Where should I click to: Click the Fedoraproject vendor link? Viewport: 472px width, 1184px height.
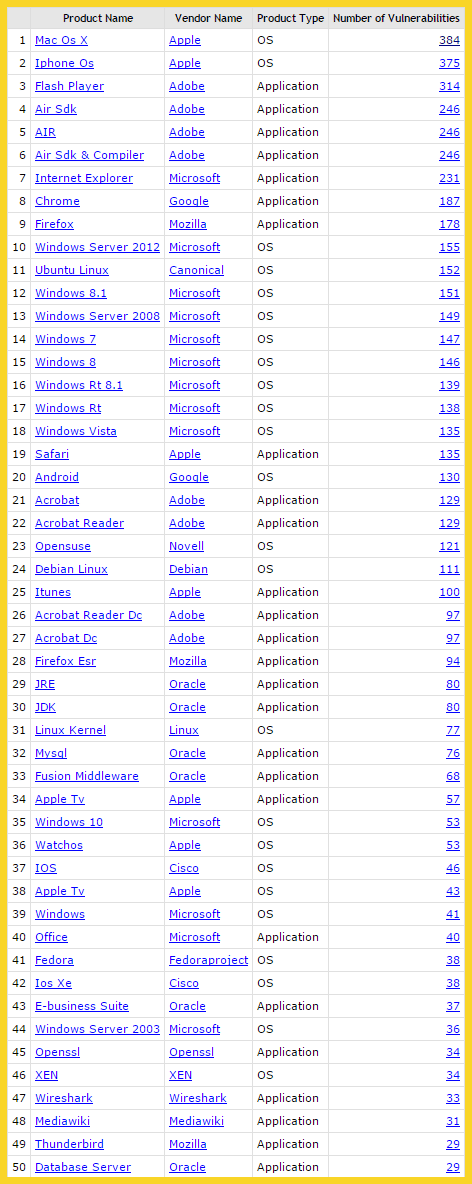click(208, 960)
